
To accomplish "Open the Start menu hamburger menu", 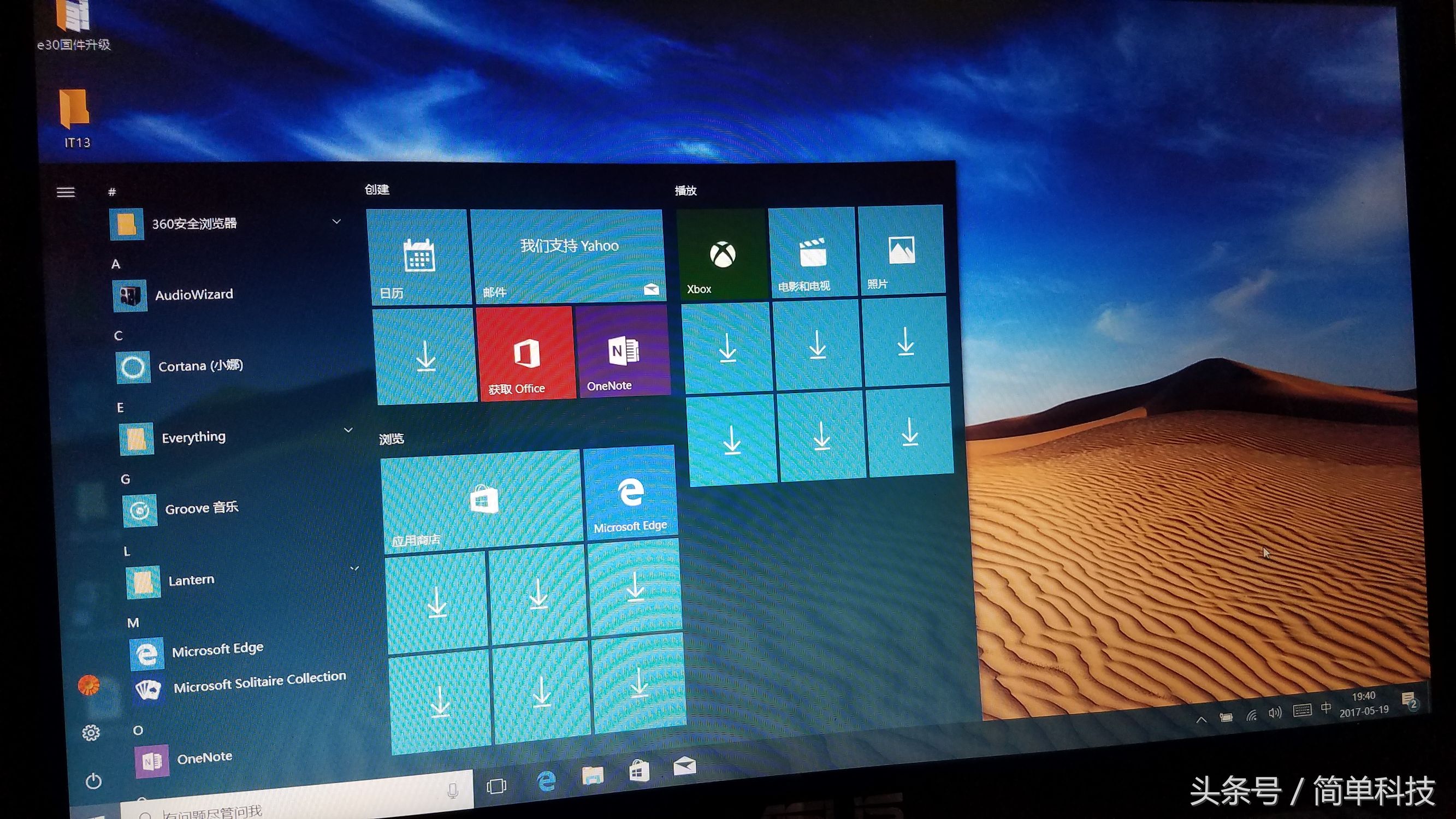I will [66, 193].
